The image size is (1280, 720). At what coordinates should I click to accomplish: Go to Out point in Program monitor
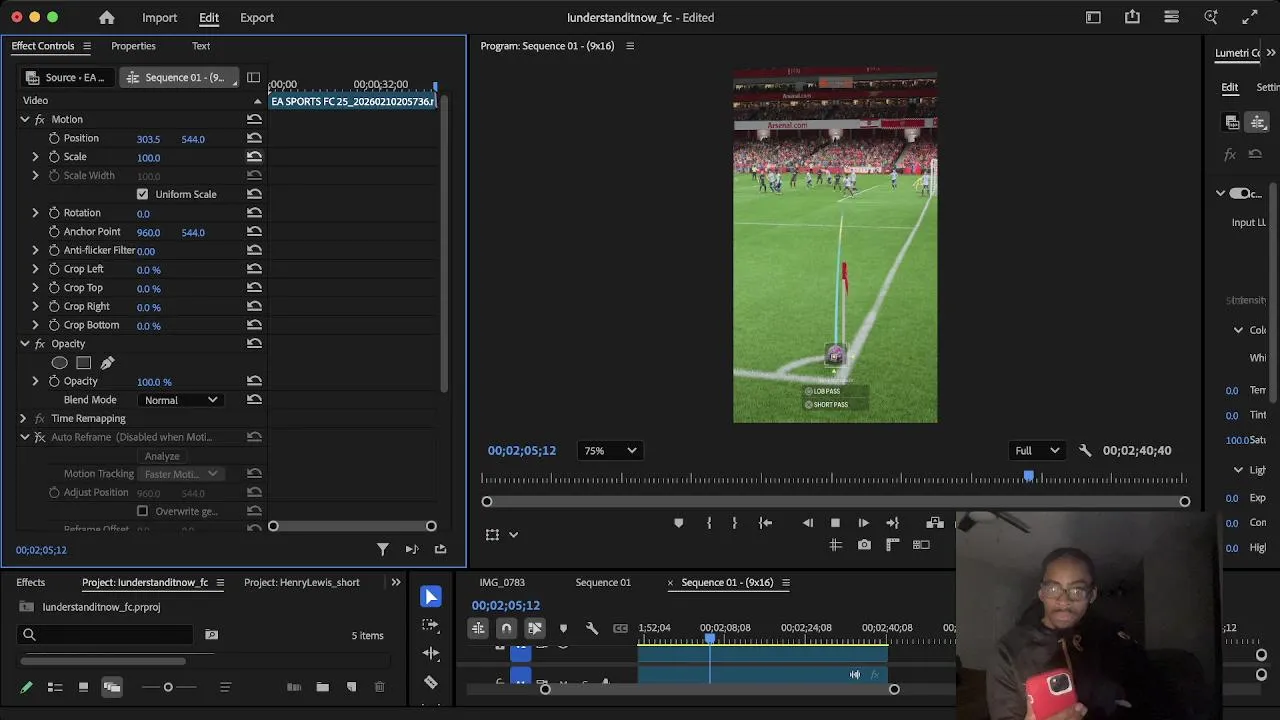pos(892,523)
